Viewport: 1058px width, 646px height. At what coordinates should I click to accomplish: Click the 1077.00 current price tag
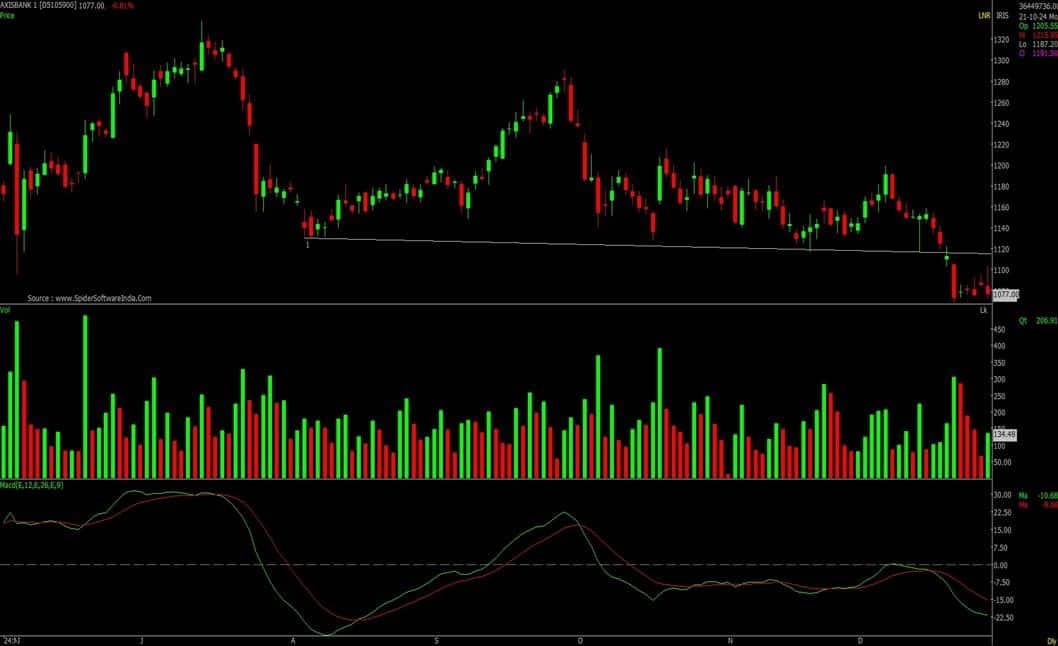1005,294
